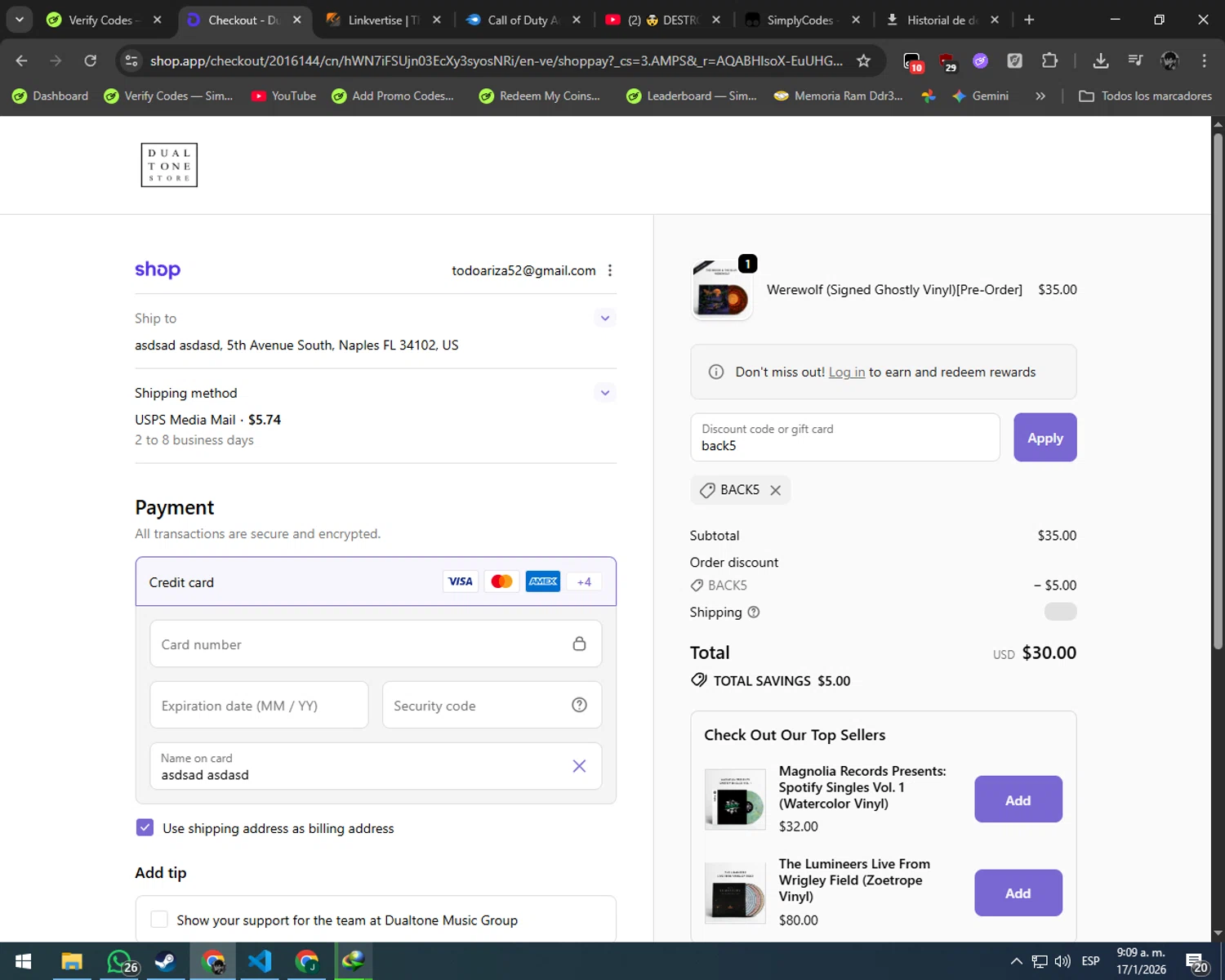Open the media control icon in toolbar
The image size is (1225, 980).
[x=1135, y=60]
